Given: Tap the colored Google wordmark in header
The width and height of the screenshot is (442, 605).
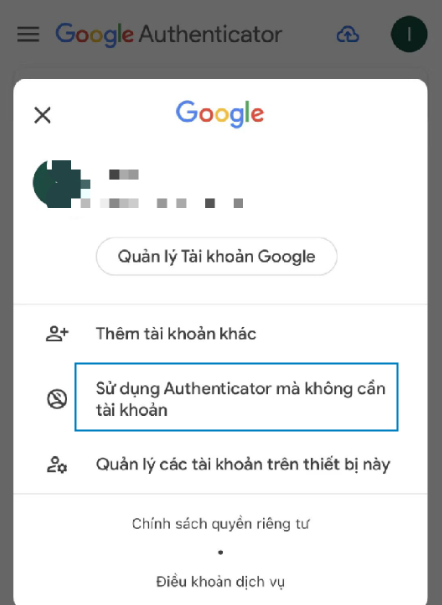Looking at the screenshot, I should pyautogui.click(x=94, y=35).
